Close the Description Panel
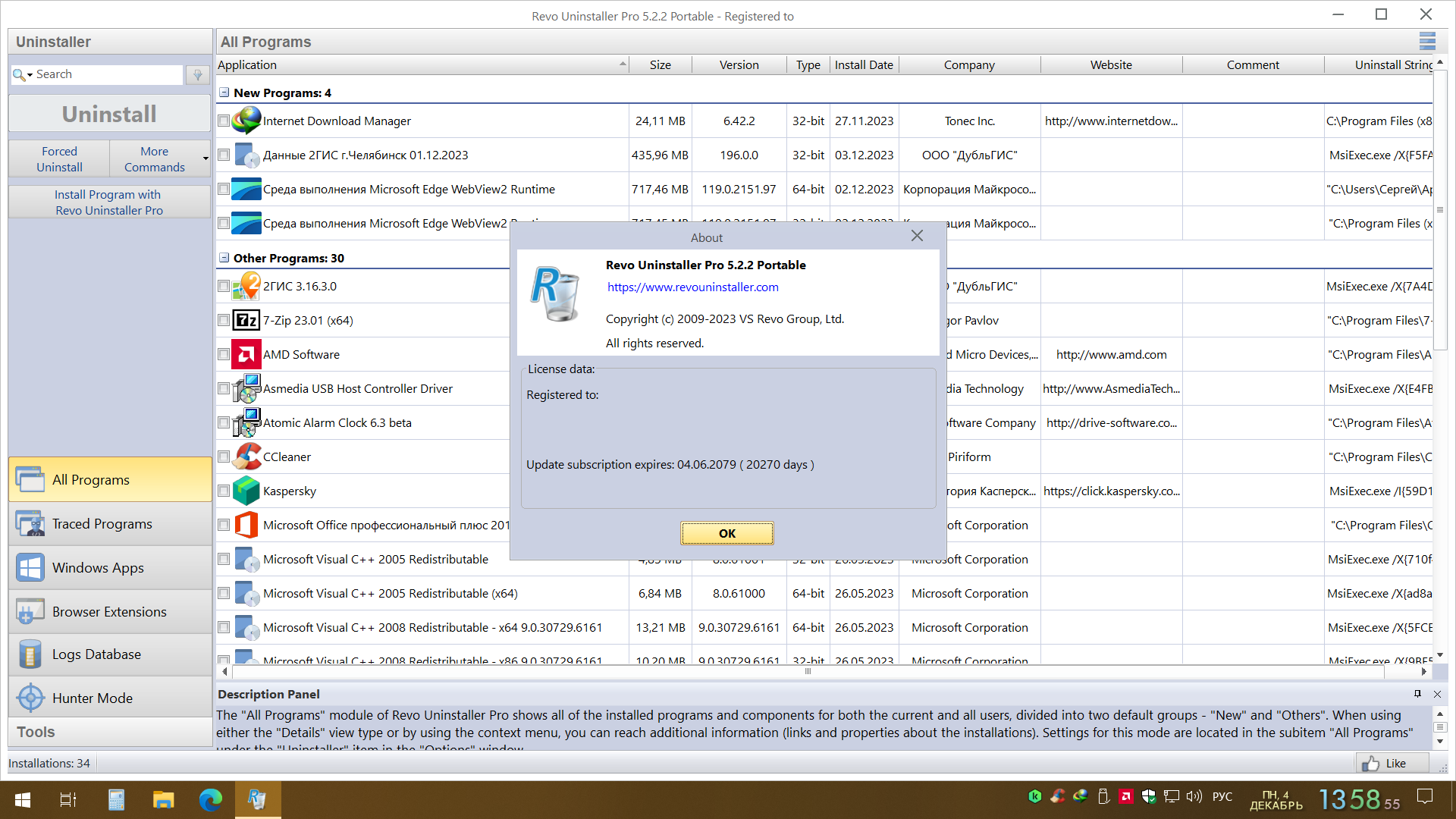Viewport: 1456px width, 819px height. click(x=1437, y=694)
